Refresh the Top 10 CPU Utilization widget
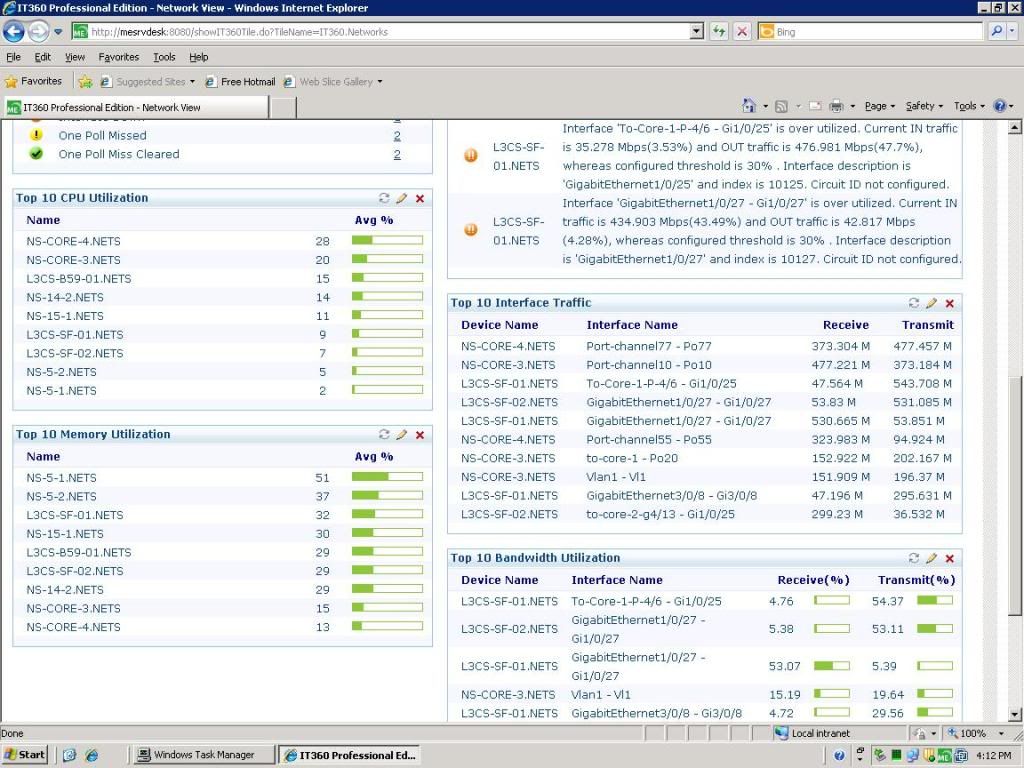The image size is (1024, 768). [384, 198]
